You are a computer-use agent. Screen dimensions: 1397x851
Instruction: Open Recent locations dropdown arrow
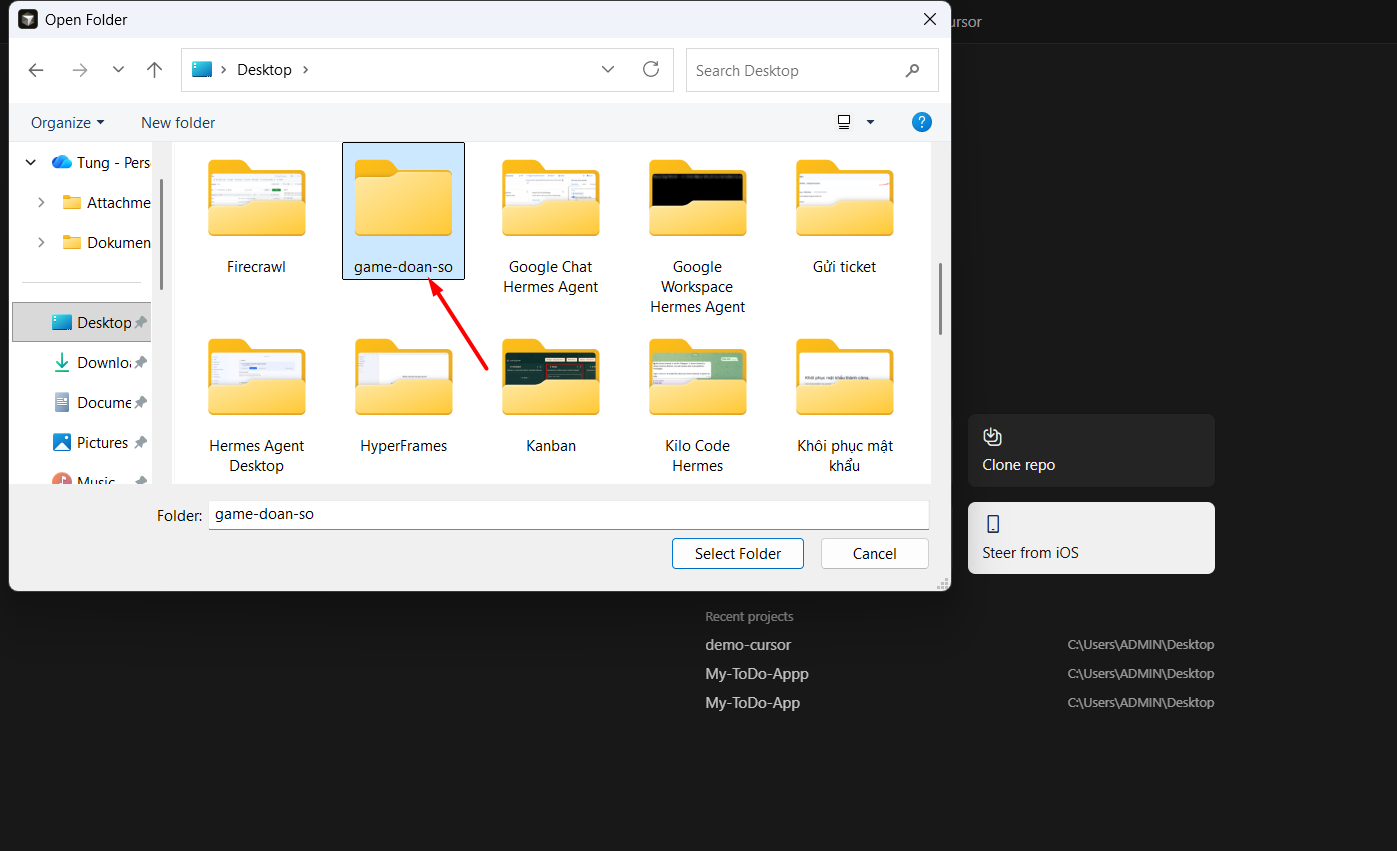tap(118, 70)
